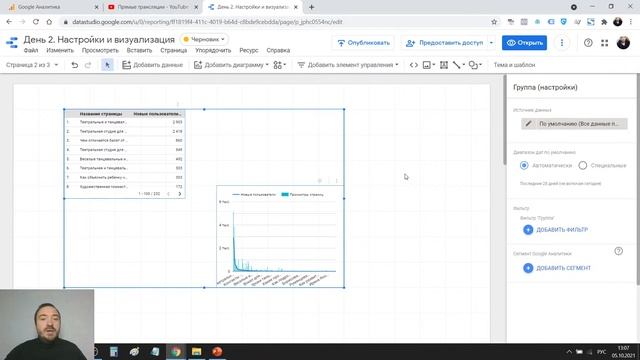Viewport: 640px width, 360px height.
Task: Open the Справка menu
Action: tap(278, 50)
